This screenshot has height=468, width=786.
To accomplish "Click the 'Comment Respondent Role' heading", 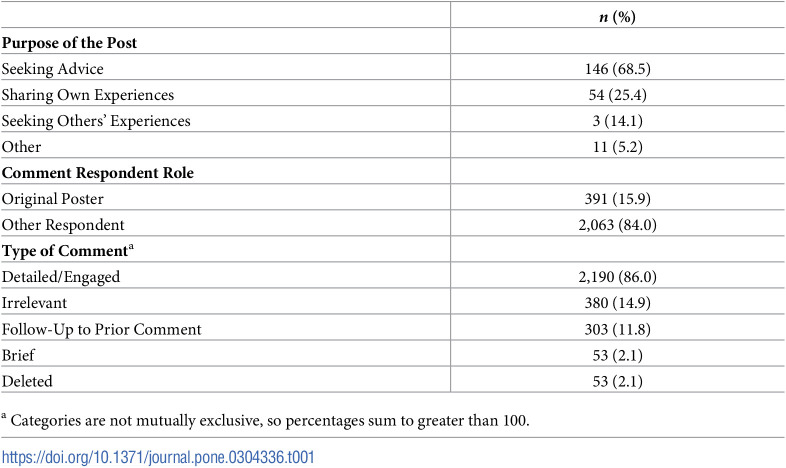I will [98, 173].
